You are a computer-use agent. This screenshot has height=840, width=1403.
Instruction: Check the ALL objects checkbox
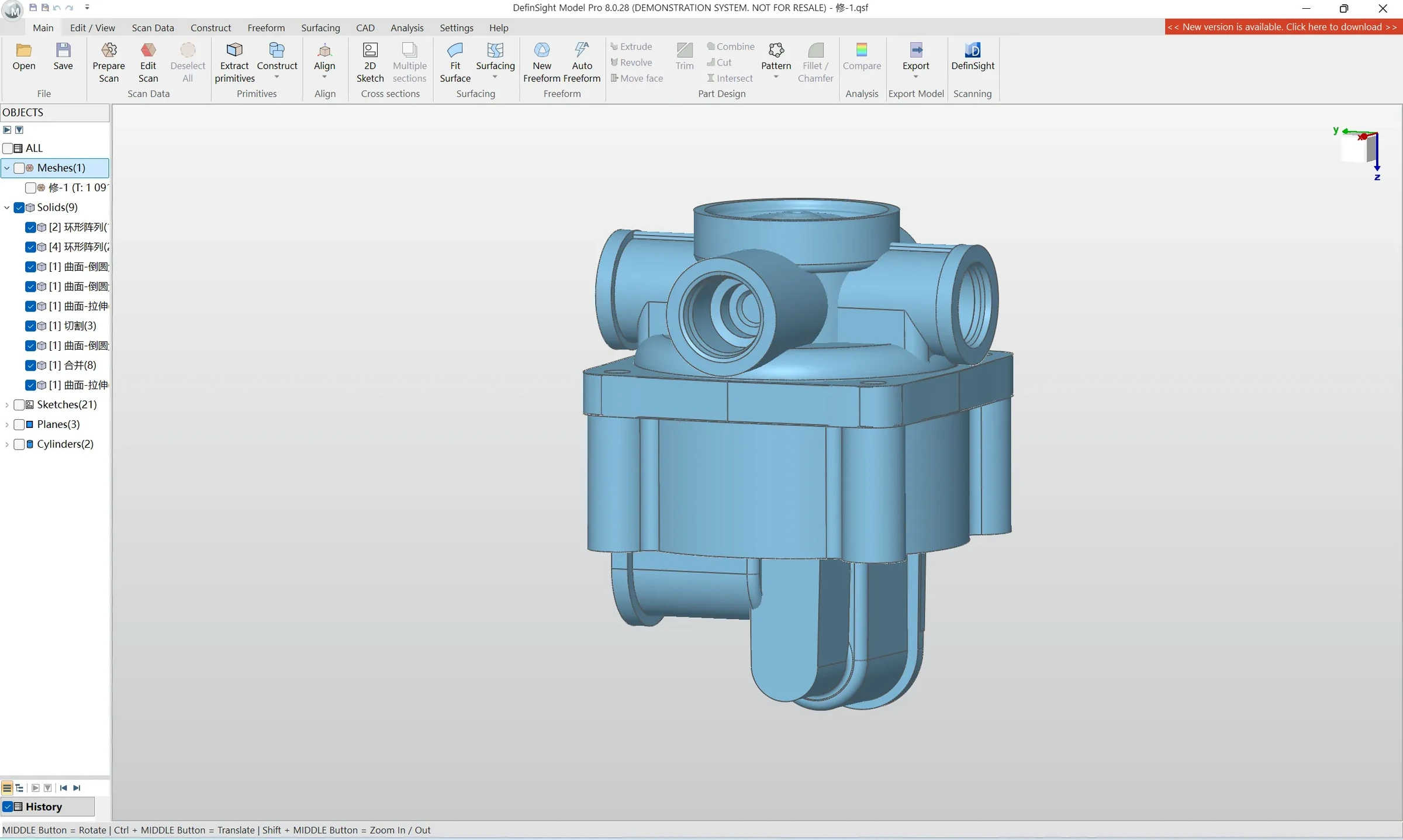[x=8, y=148]
